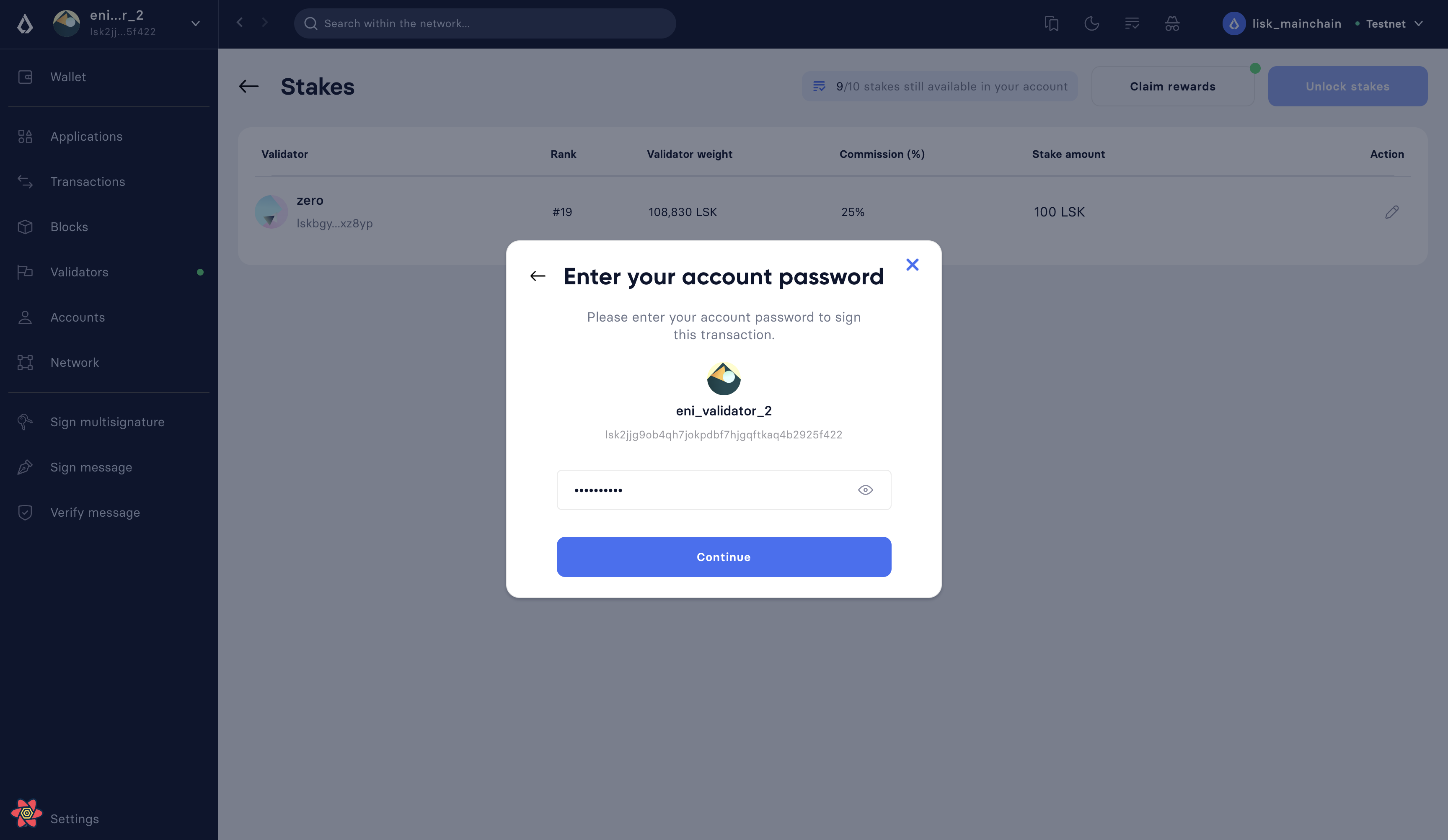Toggle dark mode moon icon
This screenshot has height=840, width=1448.
(1092, 23)
